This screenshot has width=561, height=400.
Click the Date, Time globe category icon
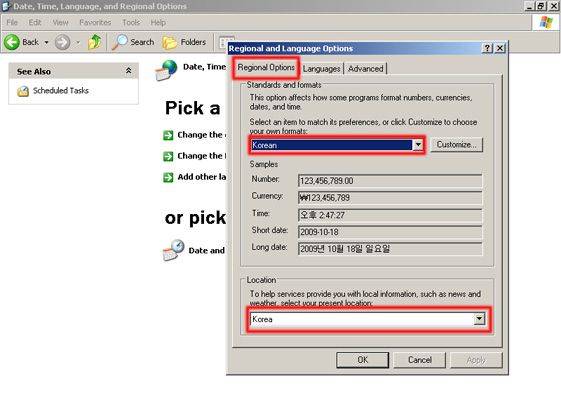pyautogui.click(x=166, y=70)
